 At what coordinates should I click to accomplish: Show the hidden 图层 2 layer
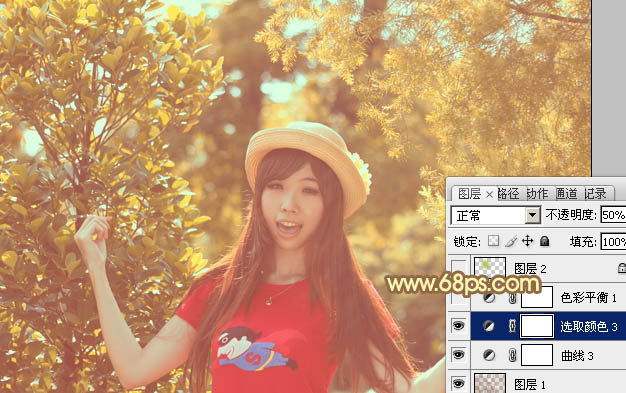pos(458,268)
